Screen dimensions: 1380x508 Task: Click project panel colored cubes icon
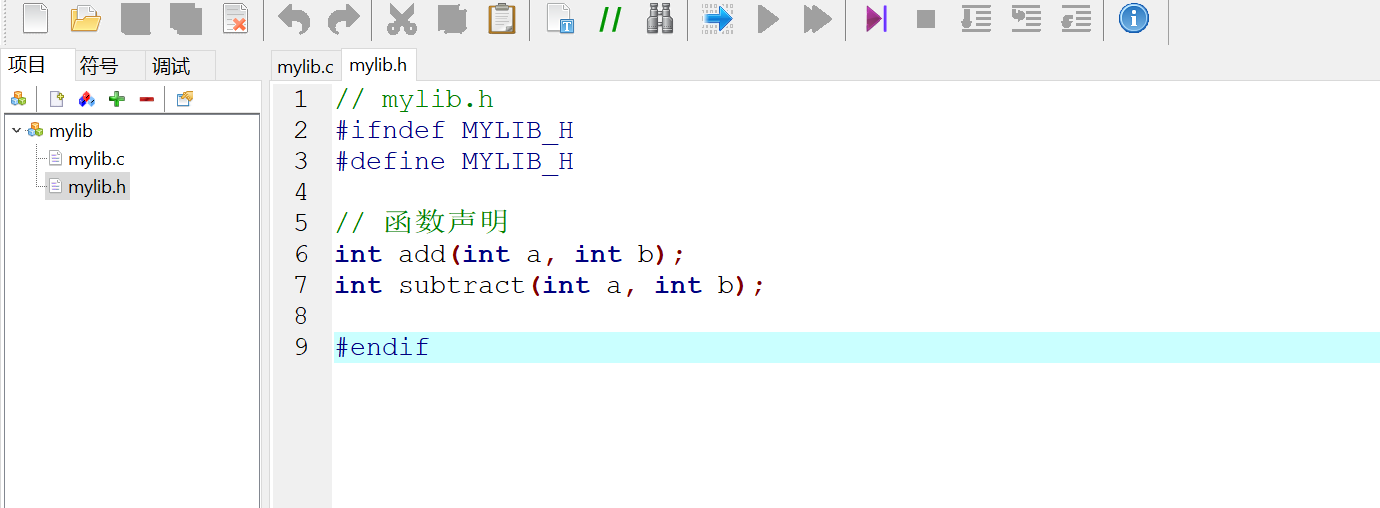[18, 98]
